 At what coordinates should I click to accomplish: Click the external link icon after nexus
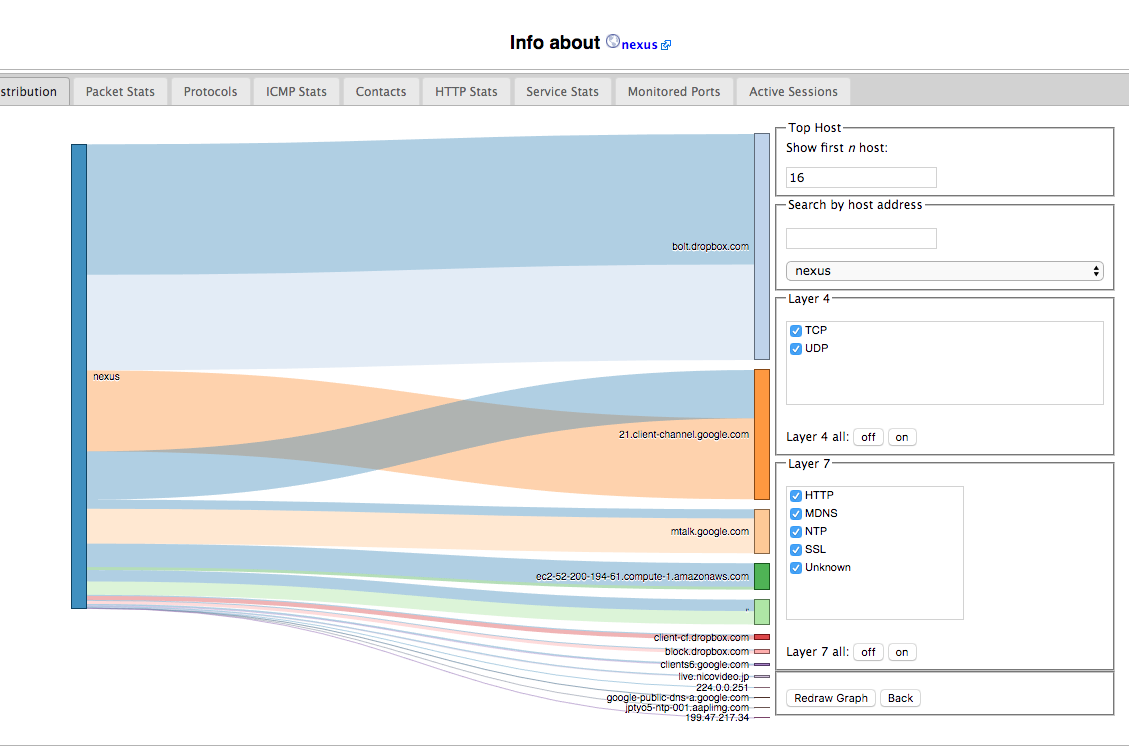pyautogui.click(x=666, y=45)
